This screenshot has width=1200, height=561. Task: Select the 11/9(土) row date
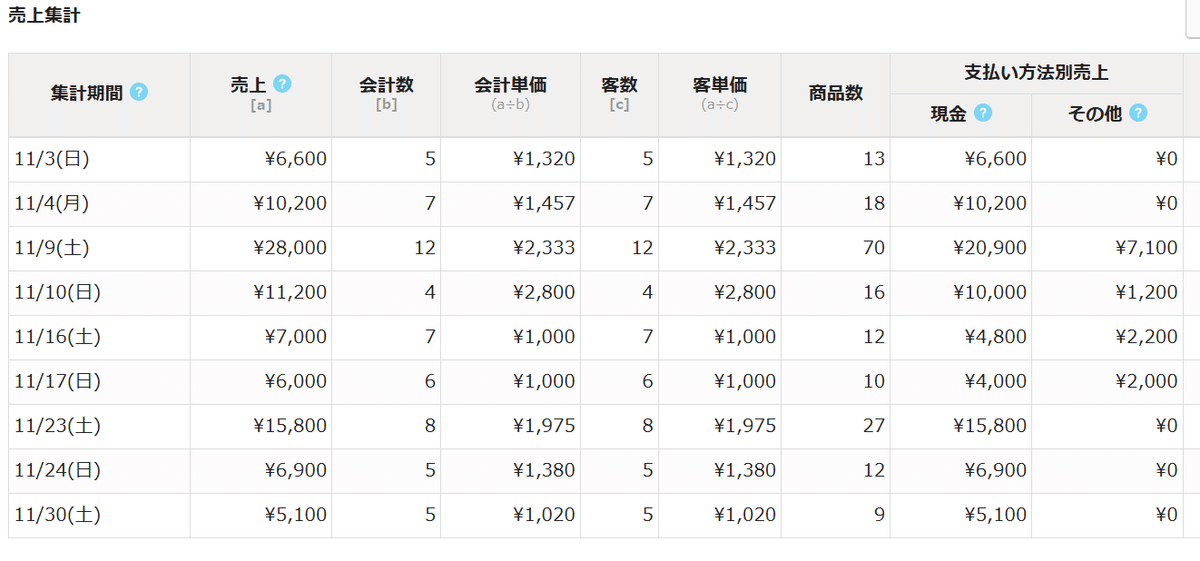[52, 248]
